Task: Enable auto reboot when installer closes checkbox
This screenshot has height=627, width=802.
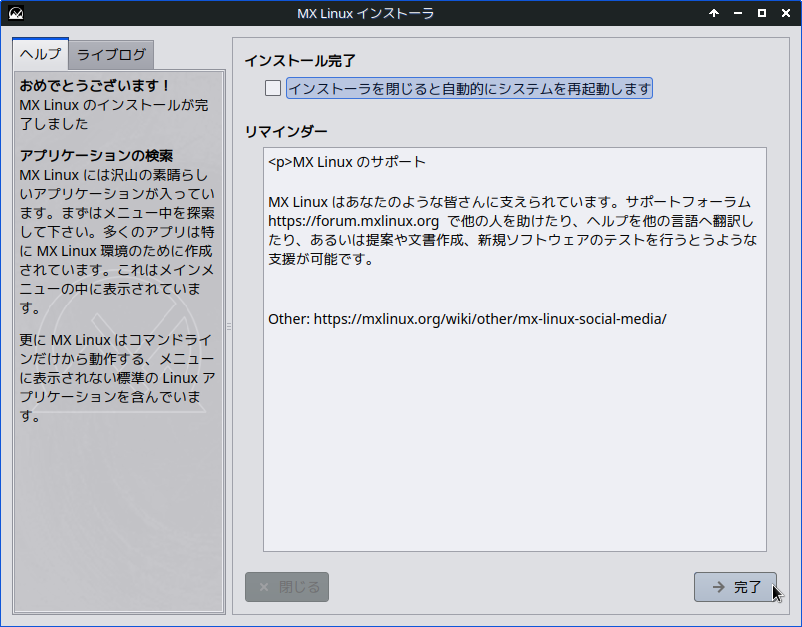Action: point(273,88)
